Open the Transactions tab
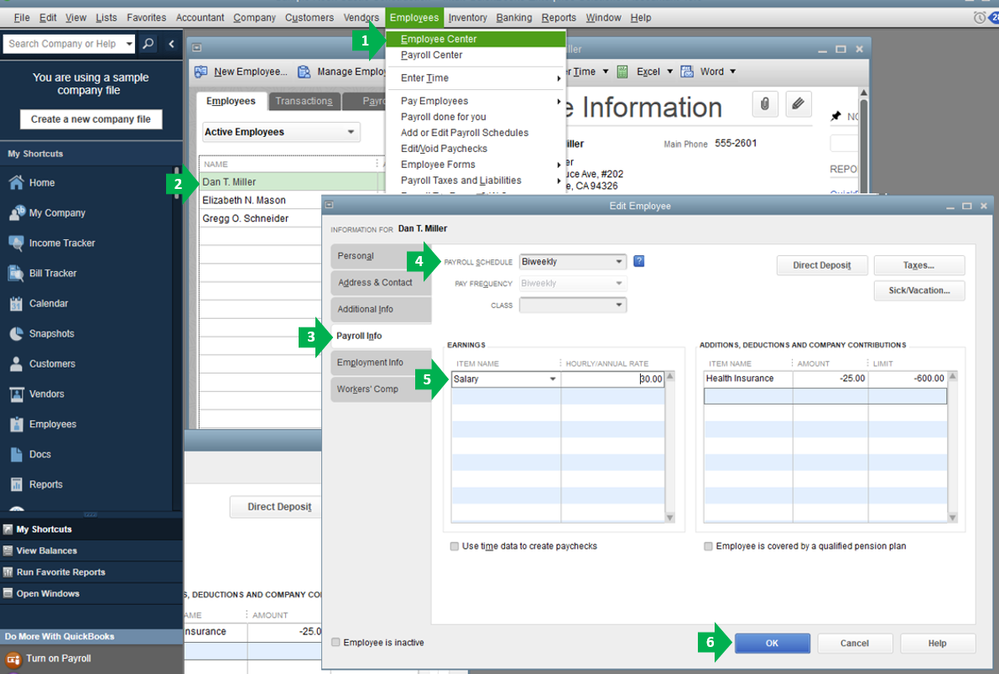The width and height of the screenshot is (999, 674). coord(304,101)
